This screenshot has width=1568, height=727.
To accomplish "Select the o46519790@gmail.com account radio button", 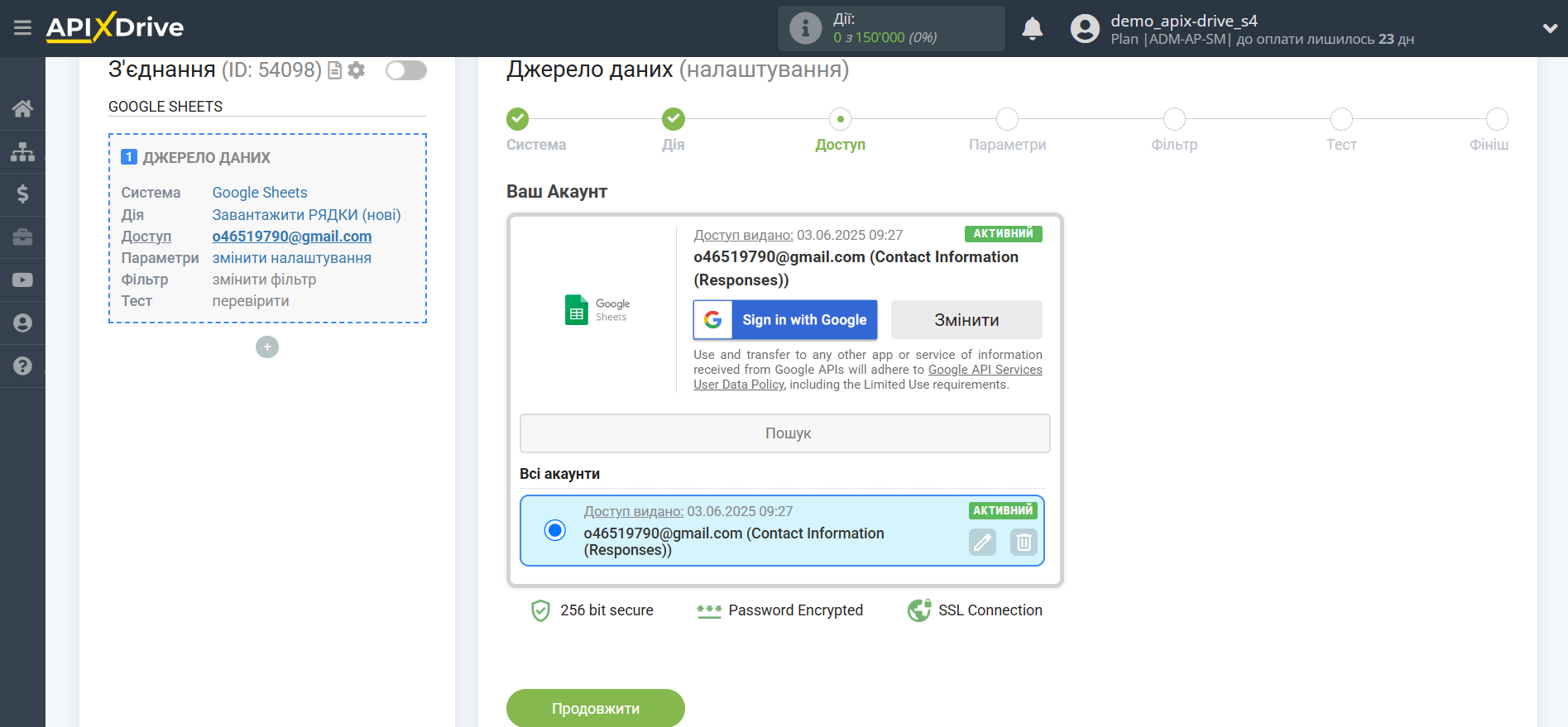I will [555, 530].
